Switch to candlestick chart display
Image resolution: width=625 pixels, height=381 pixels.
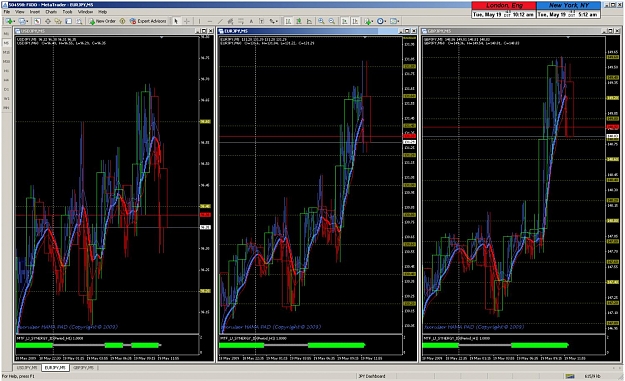tap(299, 21)
